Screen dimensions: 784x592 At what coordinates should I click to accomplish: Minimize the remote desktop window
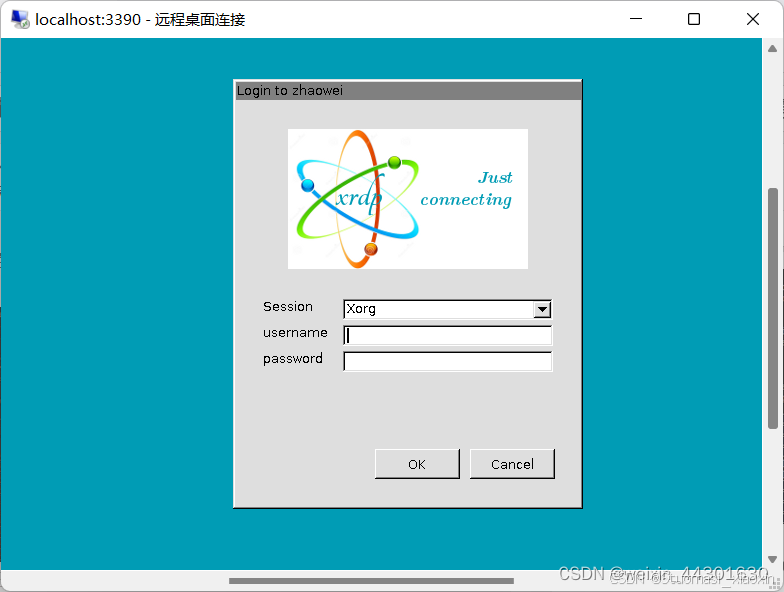pos(636,19)
